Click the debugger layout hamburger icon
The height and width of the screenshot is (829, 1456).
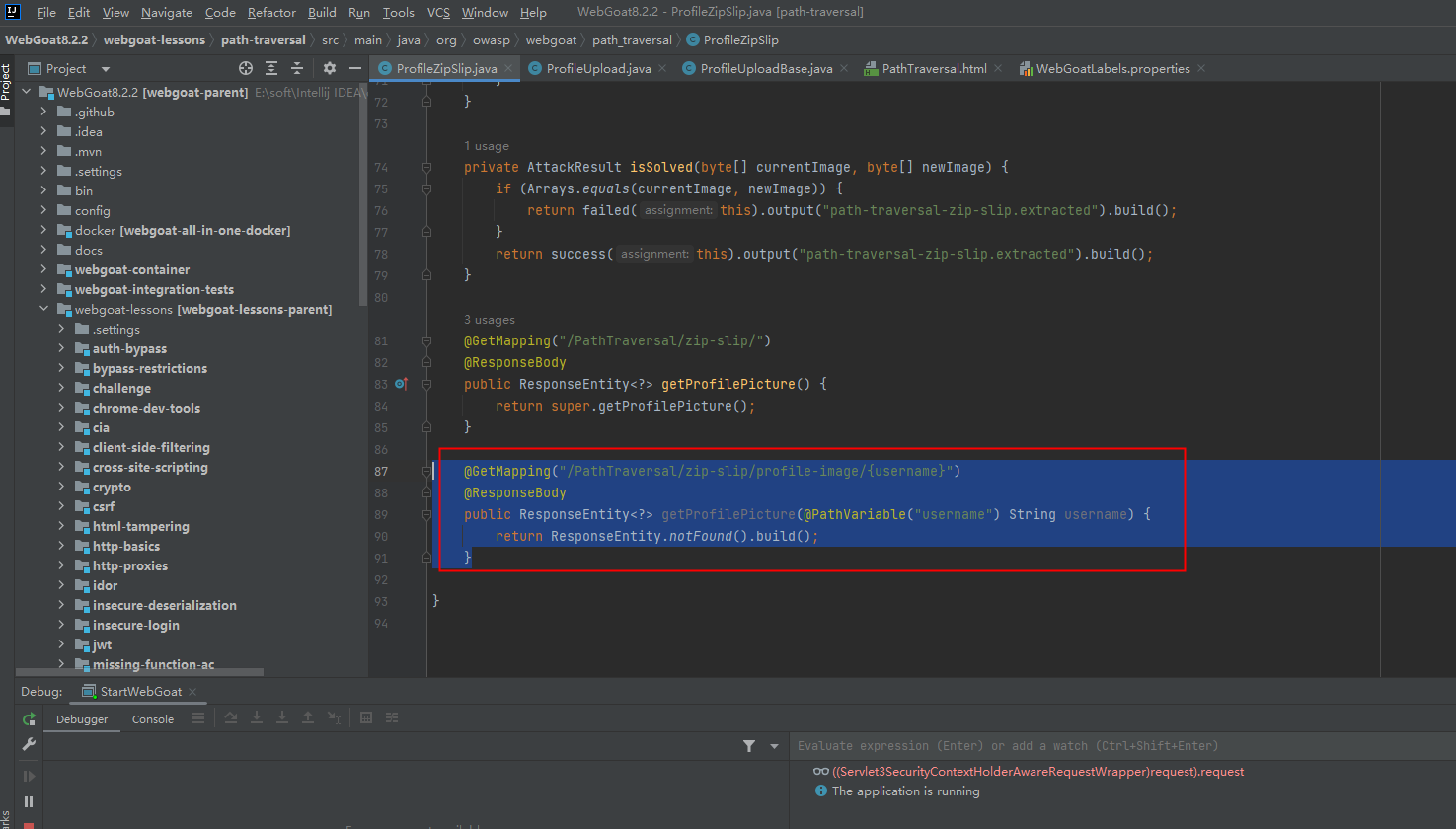point(198,717)
